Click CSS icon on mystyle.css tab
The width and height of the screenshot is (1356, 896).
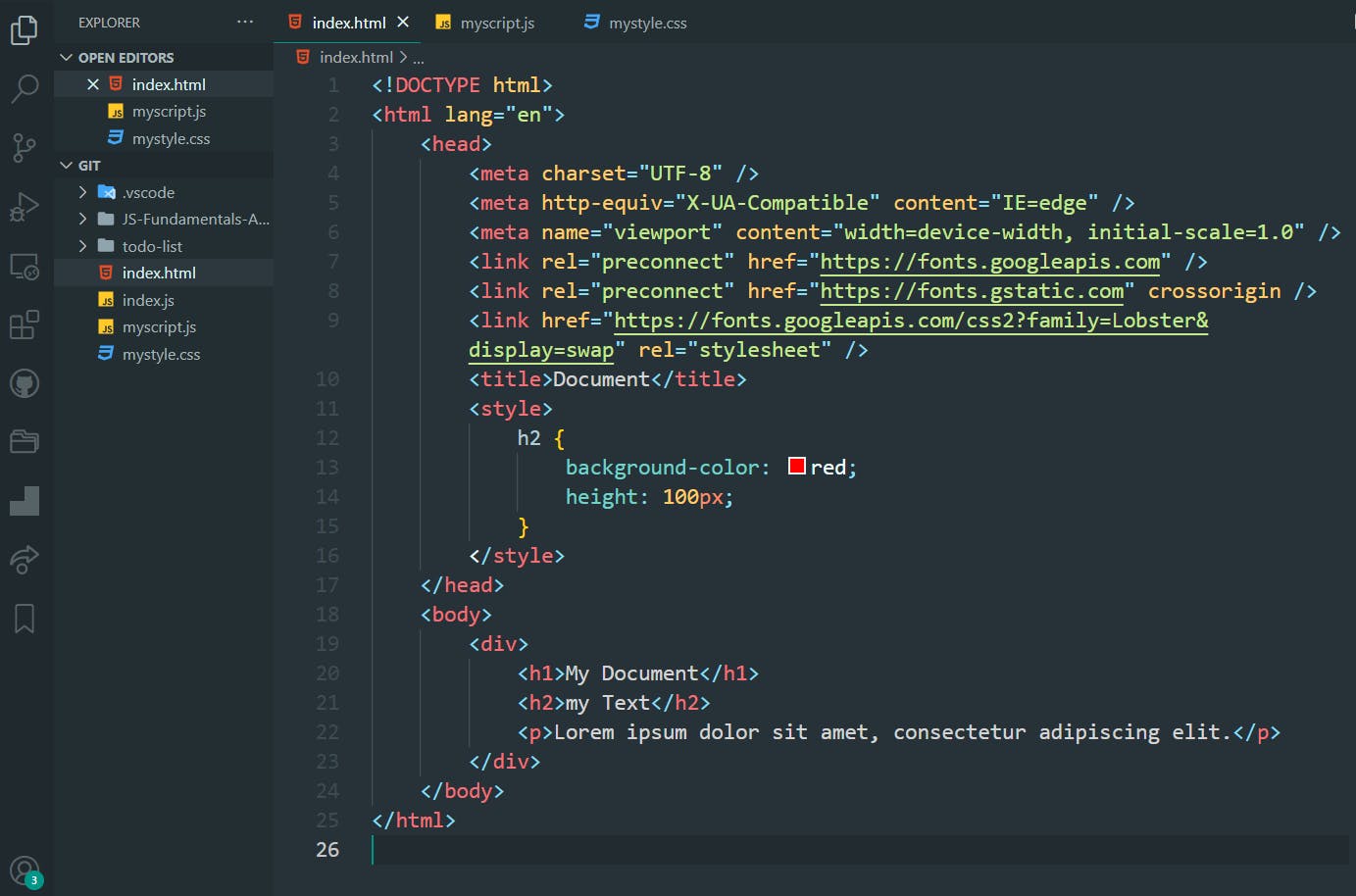(x=591, y=22)
